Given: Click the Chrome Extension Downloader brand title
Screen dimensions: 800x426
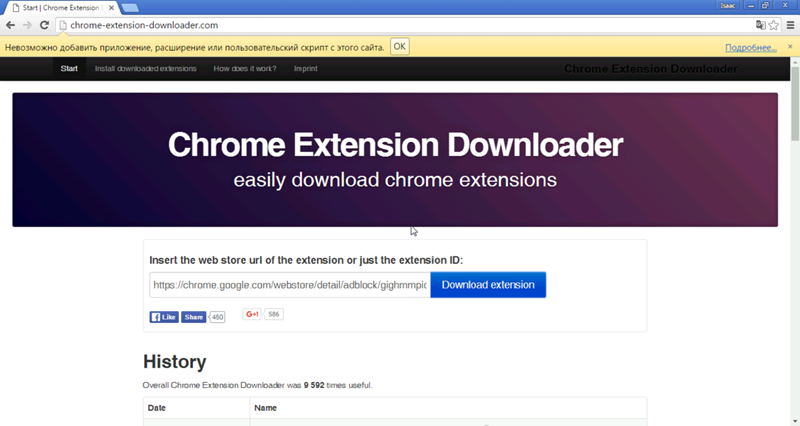Looking at the screenshot, I should (x=651, y=69).
